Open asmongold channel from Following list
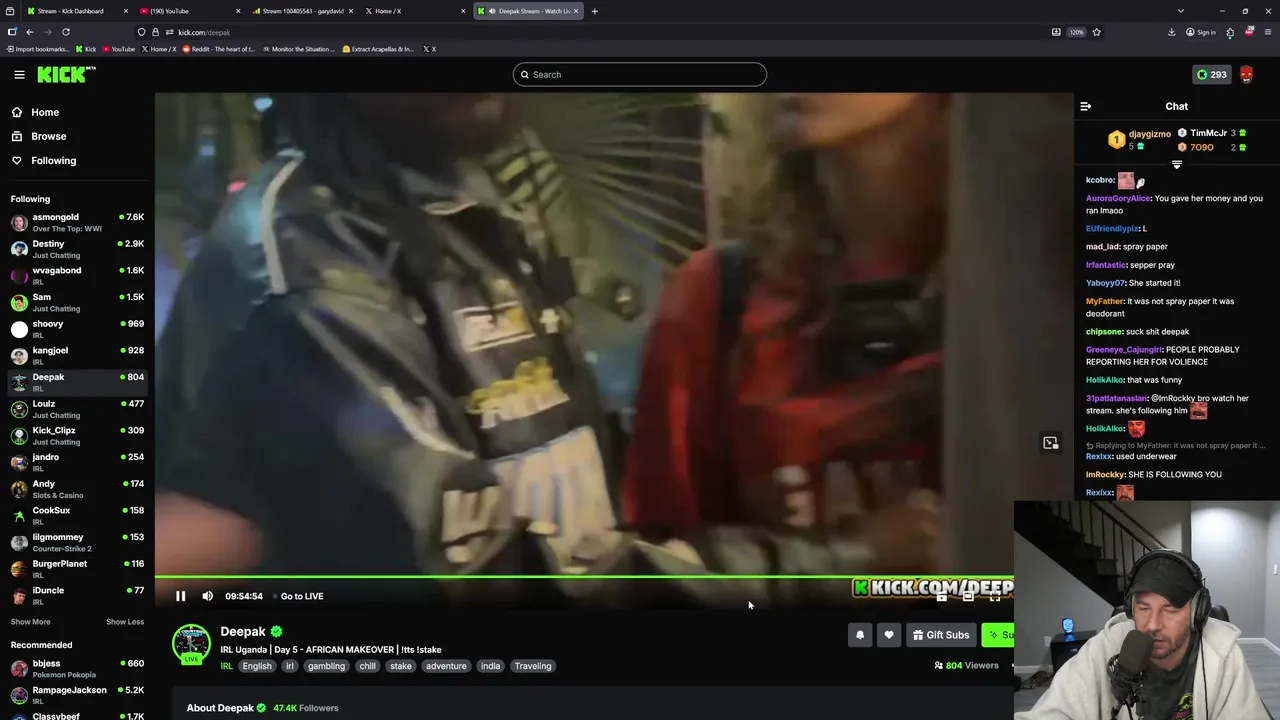Viewport: 1280px width, 720px height. point(77,222)
